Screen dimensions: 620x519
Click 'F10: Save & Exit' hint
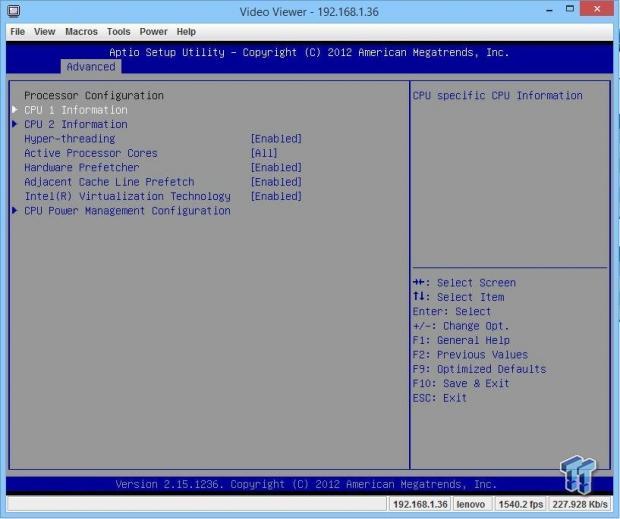coord(461,383)
